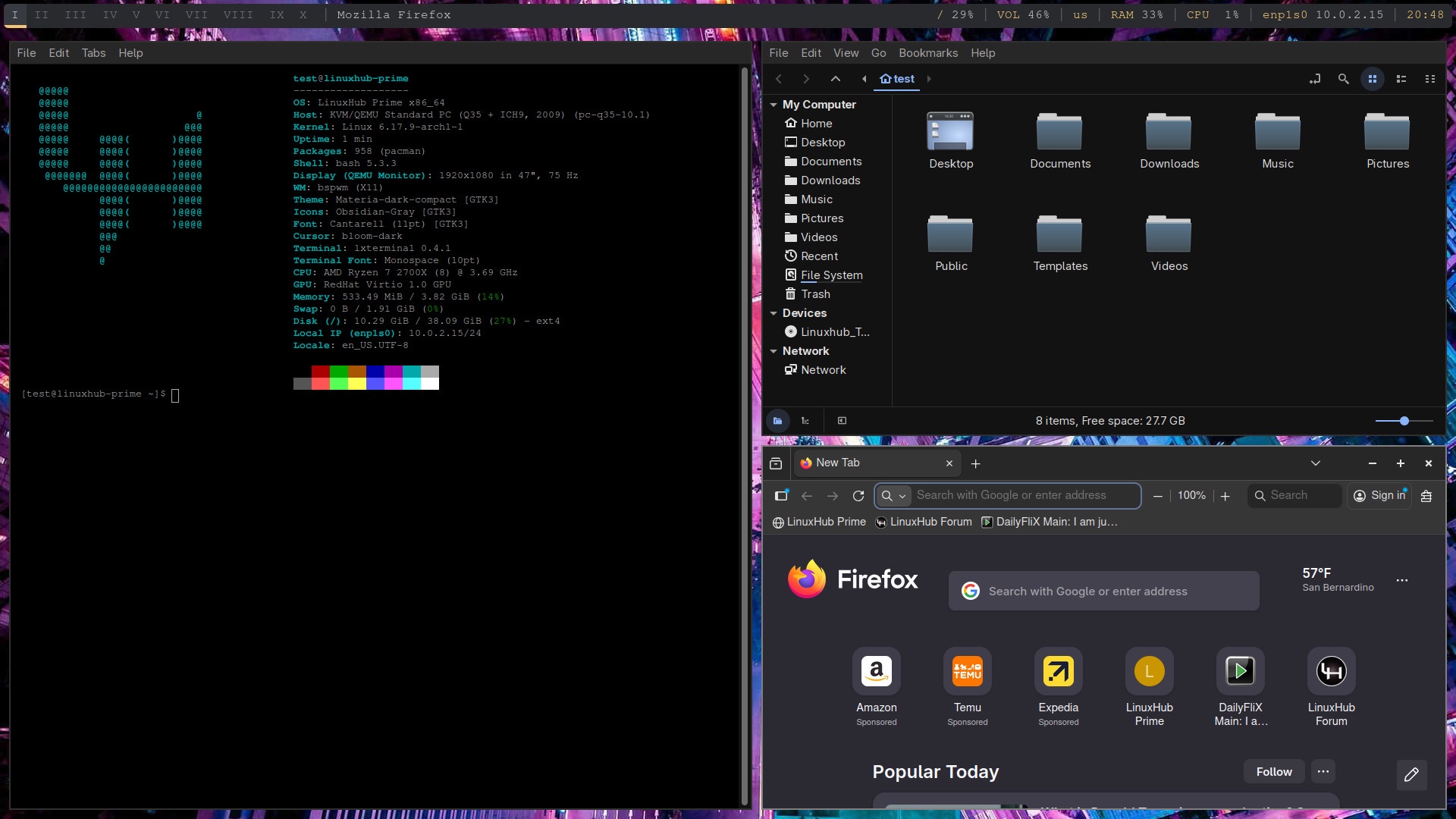1456x819 pixels.
Task: Reload the Firefox page
Action: point(858,496)
